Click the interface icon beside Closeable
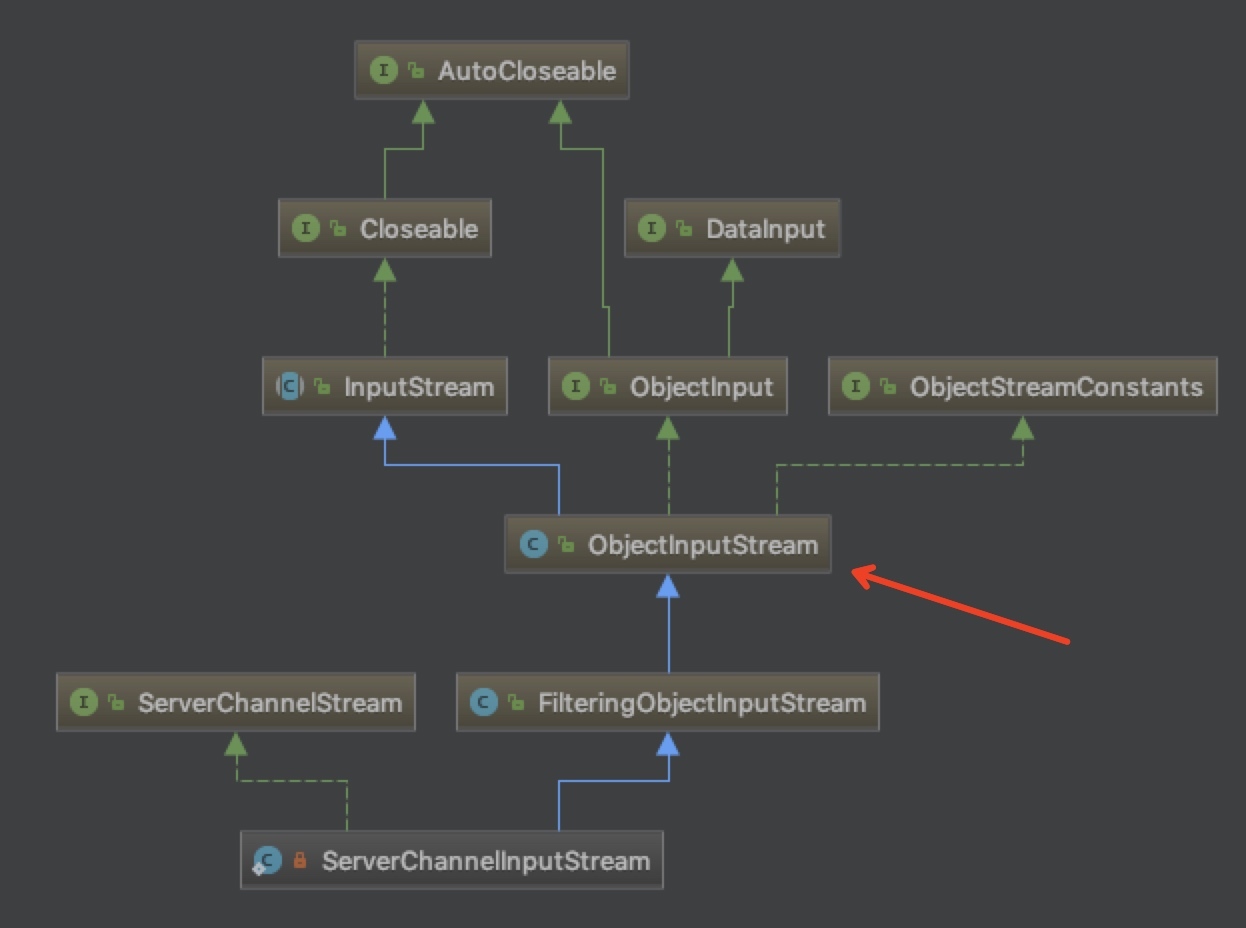 (305, 228)
